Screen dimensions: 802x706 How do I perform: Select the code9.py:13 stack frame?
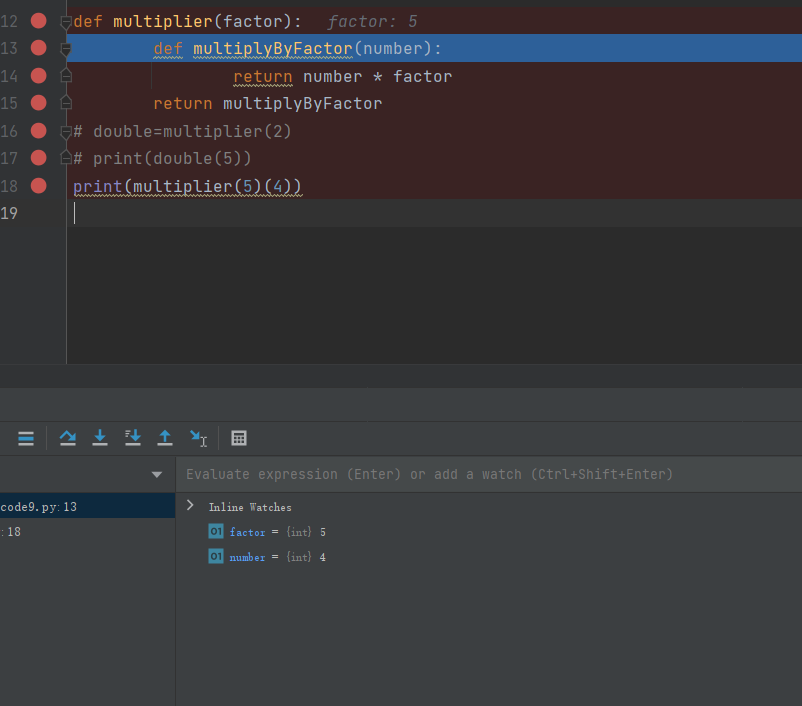40,507
